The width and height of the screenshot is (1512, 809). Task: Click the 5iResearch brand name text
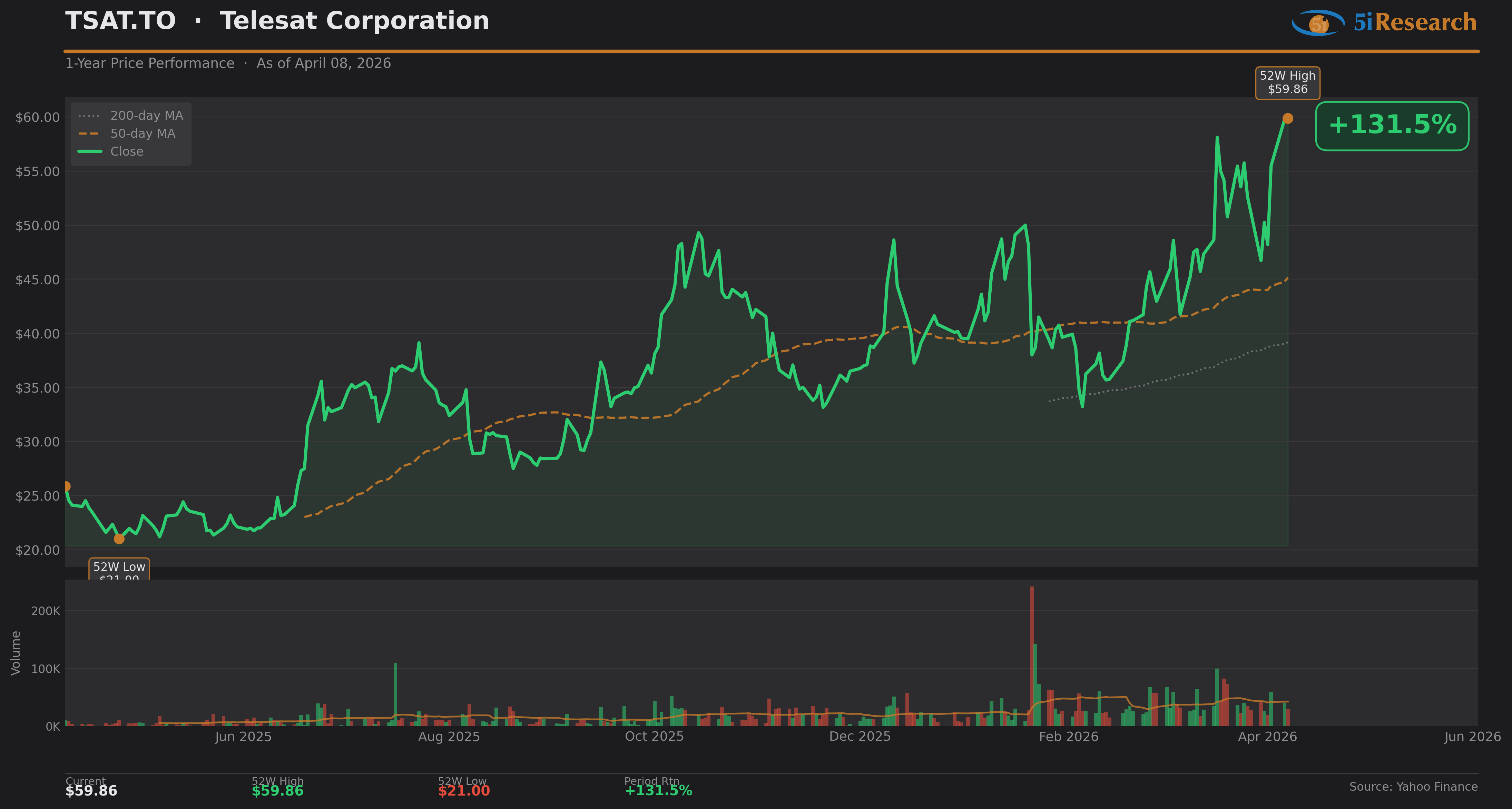pyautogui.click(x=1415, y=22)
